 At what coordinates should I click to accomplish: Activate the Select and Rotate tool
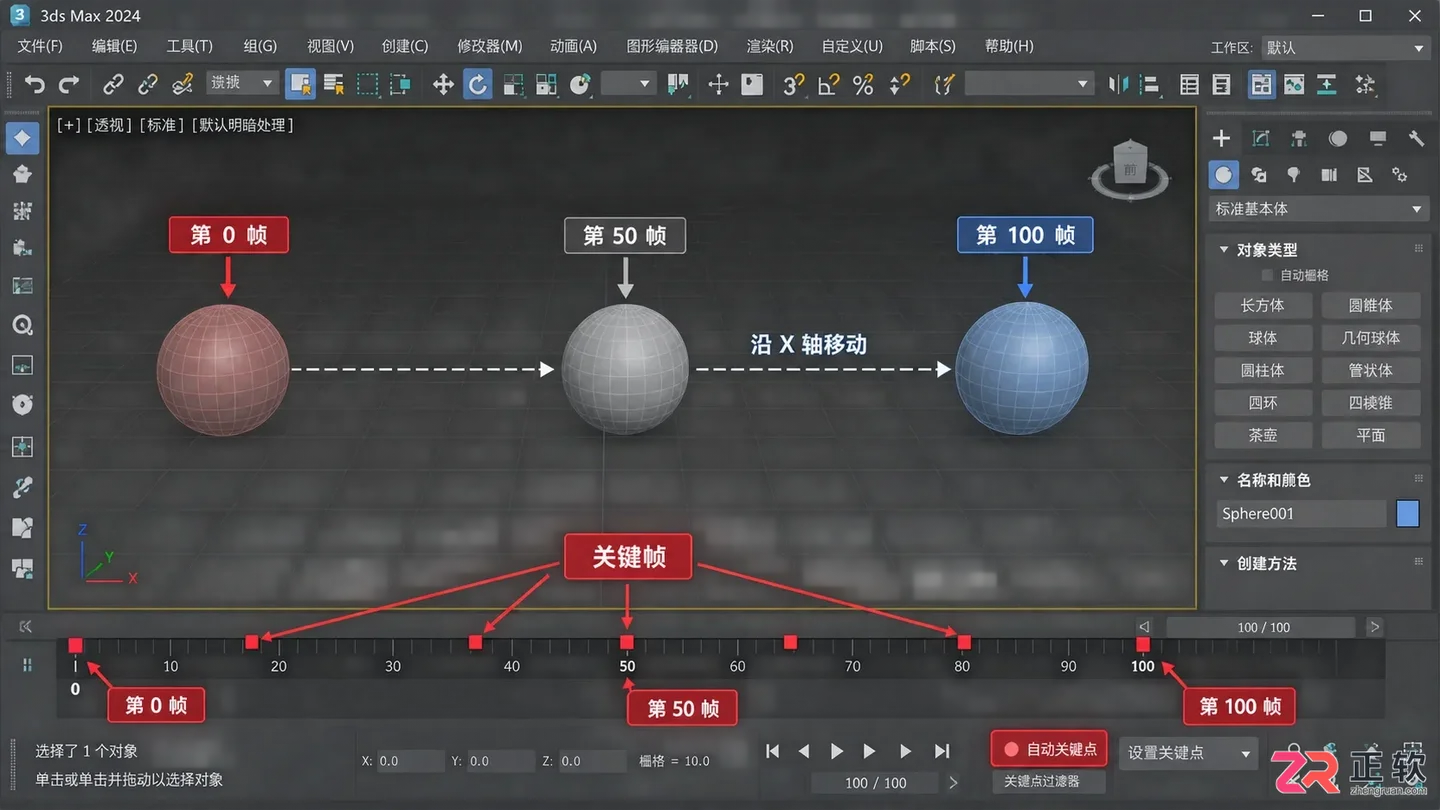coord(478,85)
